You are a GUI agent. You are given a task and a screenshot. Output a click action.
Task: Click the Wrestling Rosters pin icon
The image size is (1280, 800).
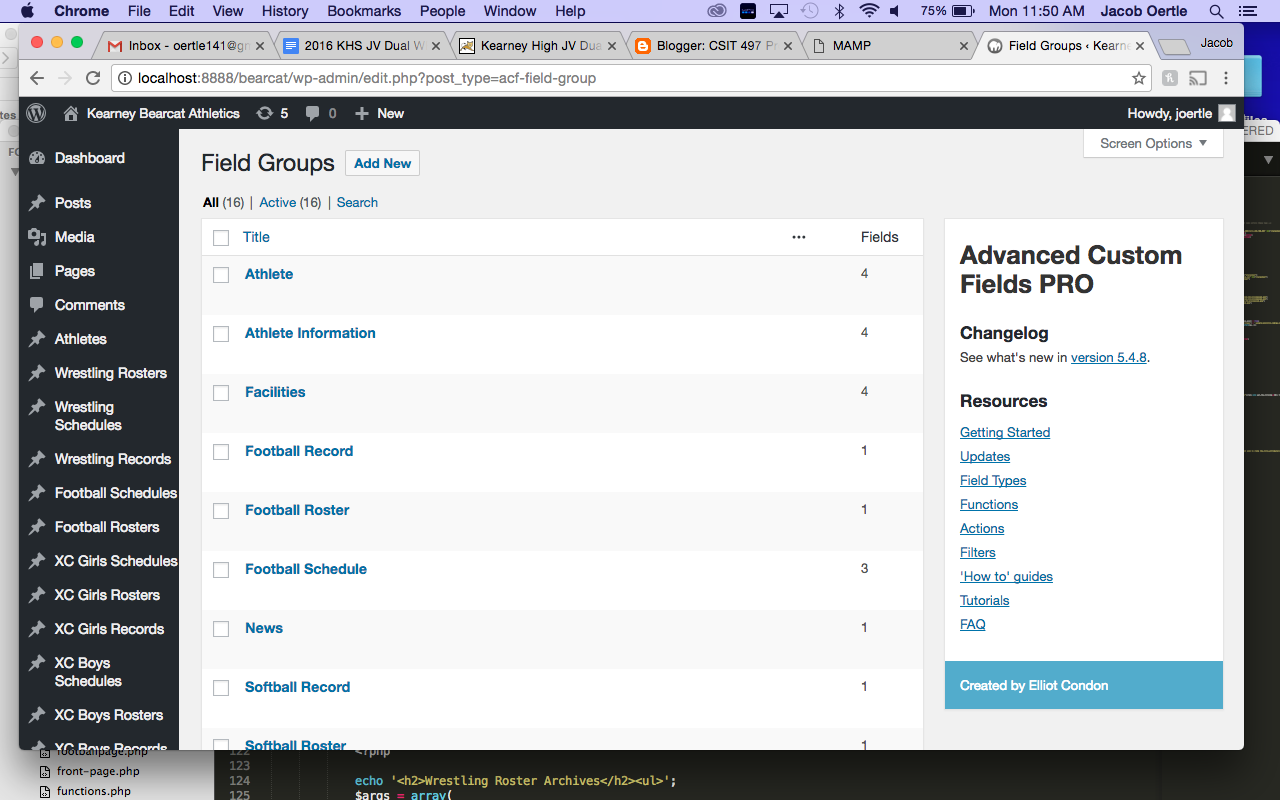pos(38,373)
